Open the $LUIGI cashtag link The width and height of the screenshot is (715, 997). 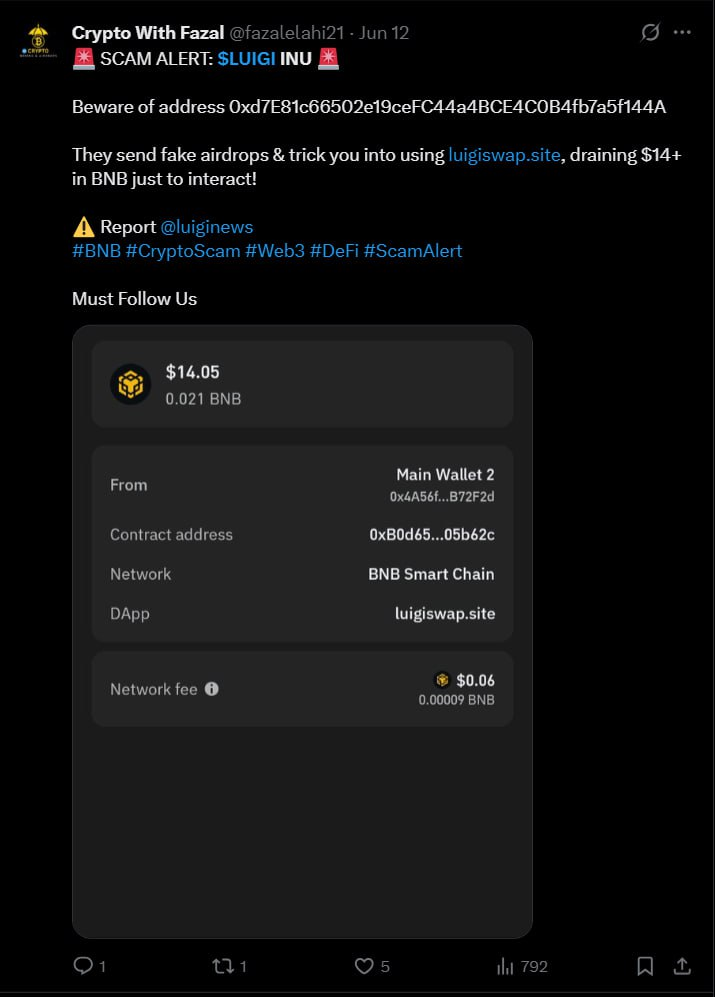(x=246, y=59)
